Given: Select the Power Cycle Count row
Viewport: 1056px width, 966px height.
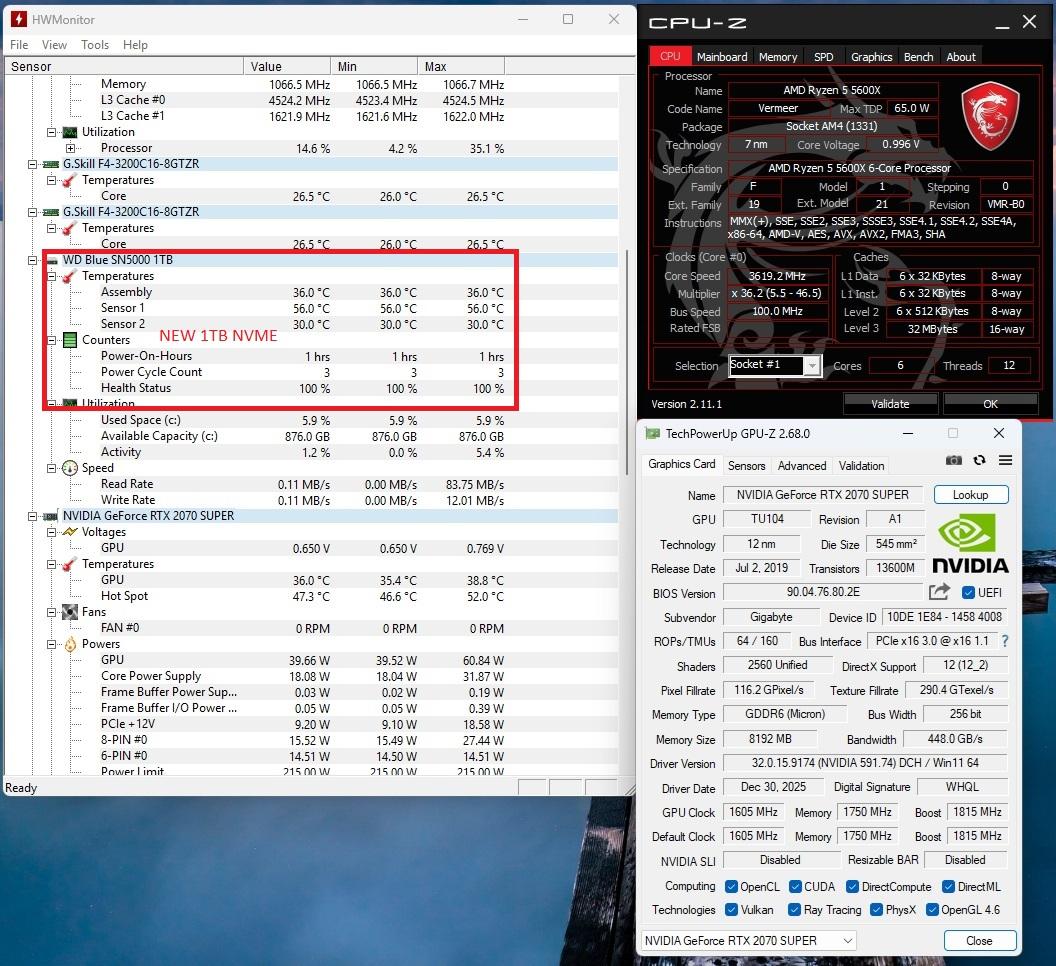Looking at the screenshot, I should click(310, 372).
